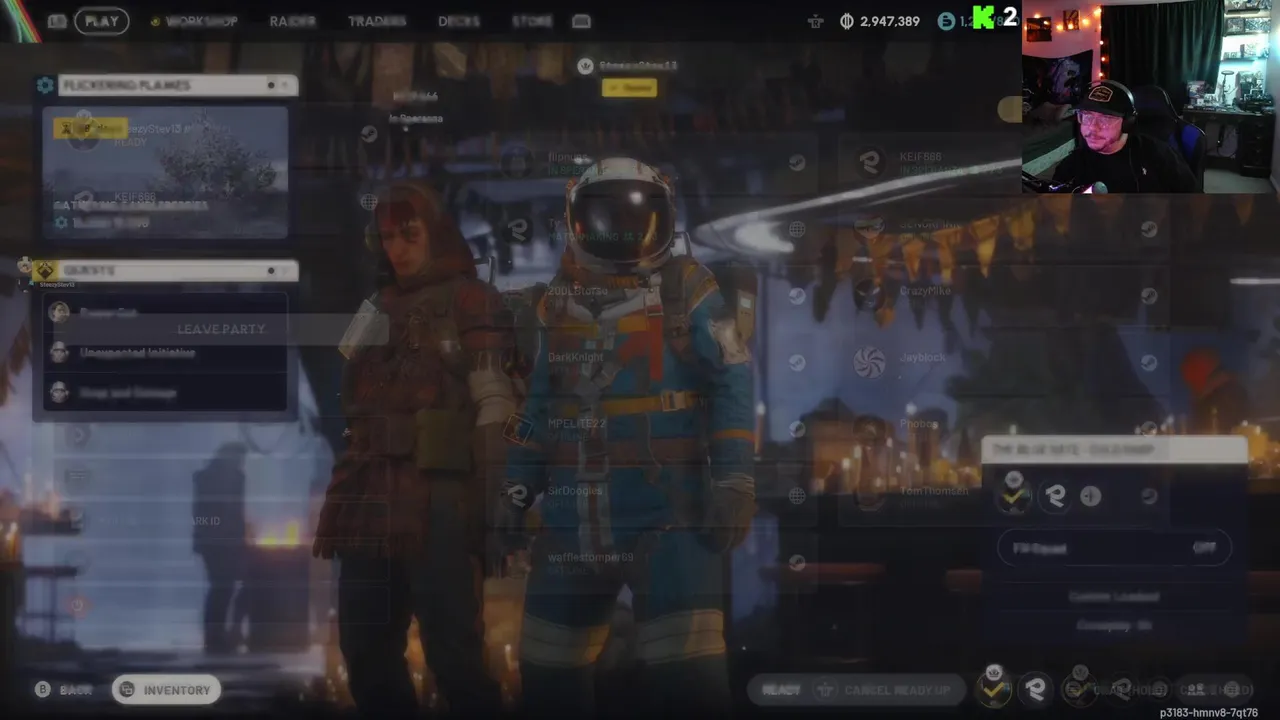Click the avatar beside Unexpected Initiative quest
This screenshot has width=1280, height=720.
point(60,352)
